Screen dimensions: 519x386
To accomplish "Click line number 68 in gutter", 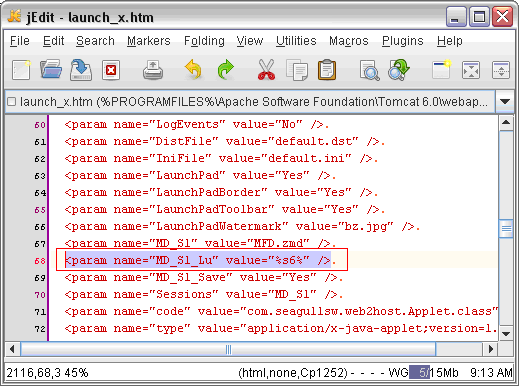I will 40,261.
